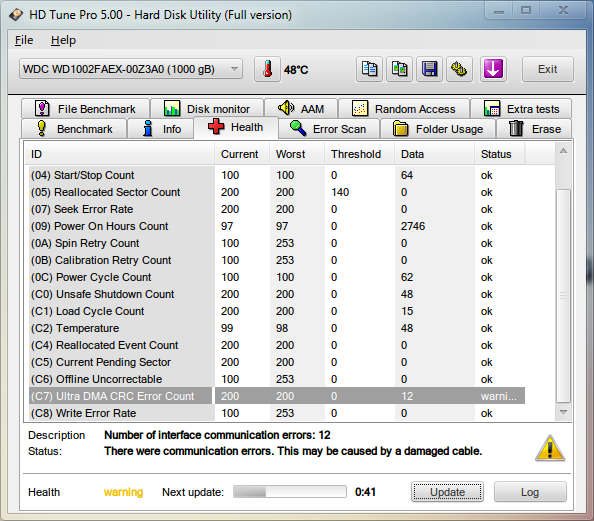Click the purple down-arrow minimize-to-tray icon
594x521 pixels.
pos(493,69)
